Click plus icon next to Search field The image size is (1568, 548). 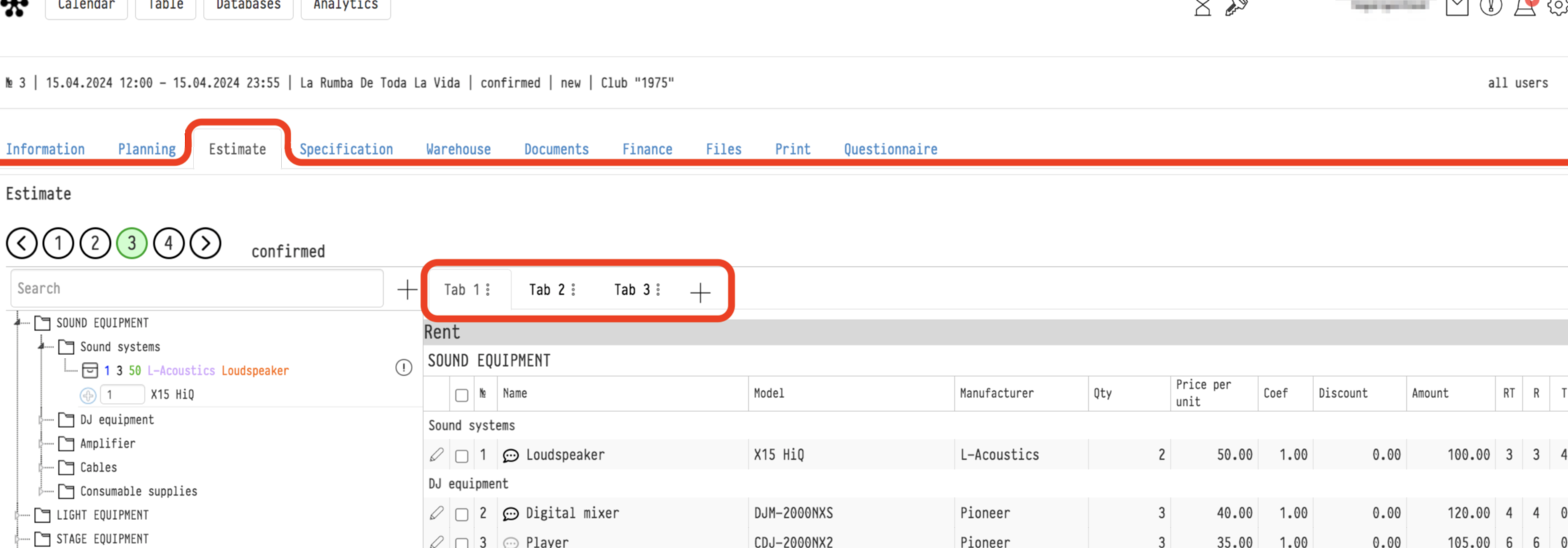[407, 289]
